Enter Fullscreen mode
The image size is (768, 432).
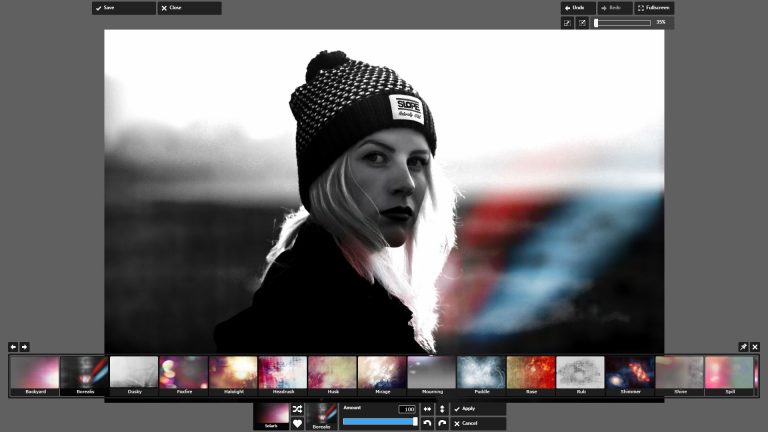tap(653, 8)
